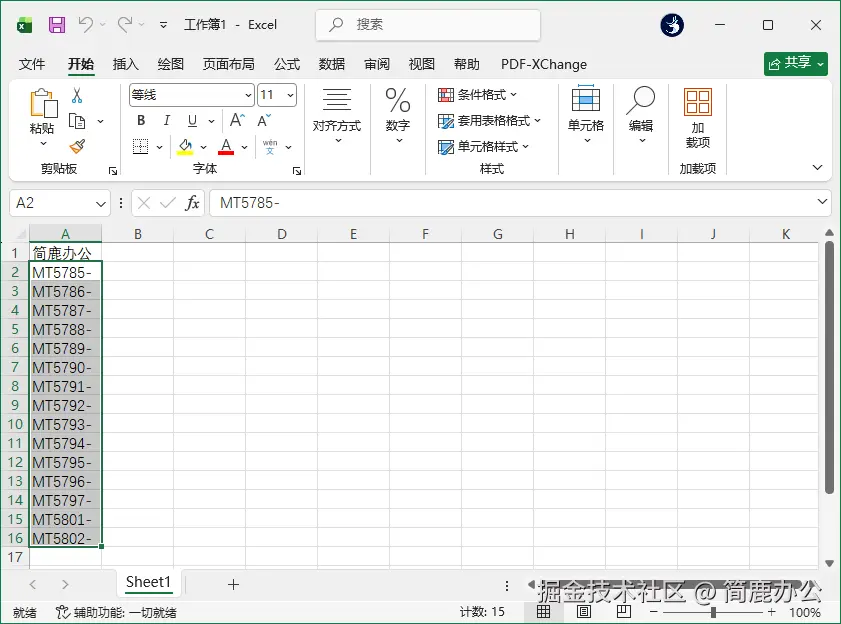
Task: Click in the 搜索 search box
Action: tap(428, 25)
